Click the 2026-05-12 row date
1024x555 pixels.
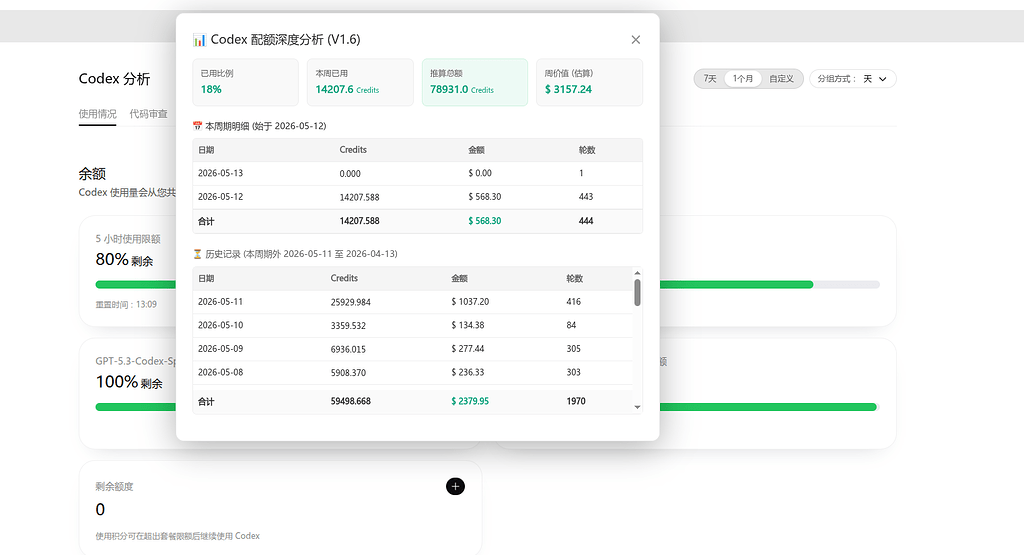coord(220,197)
